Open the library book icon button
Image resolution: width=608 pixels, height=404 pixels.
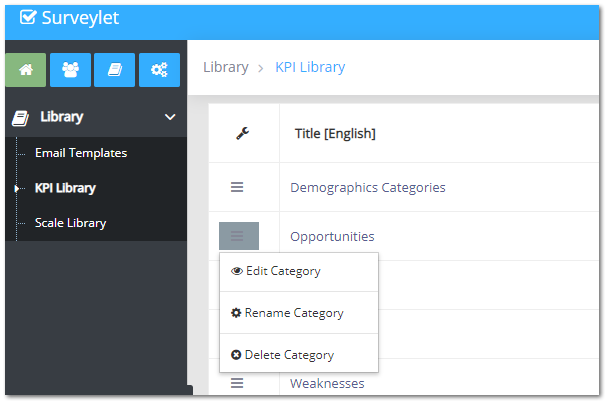115,70
